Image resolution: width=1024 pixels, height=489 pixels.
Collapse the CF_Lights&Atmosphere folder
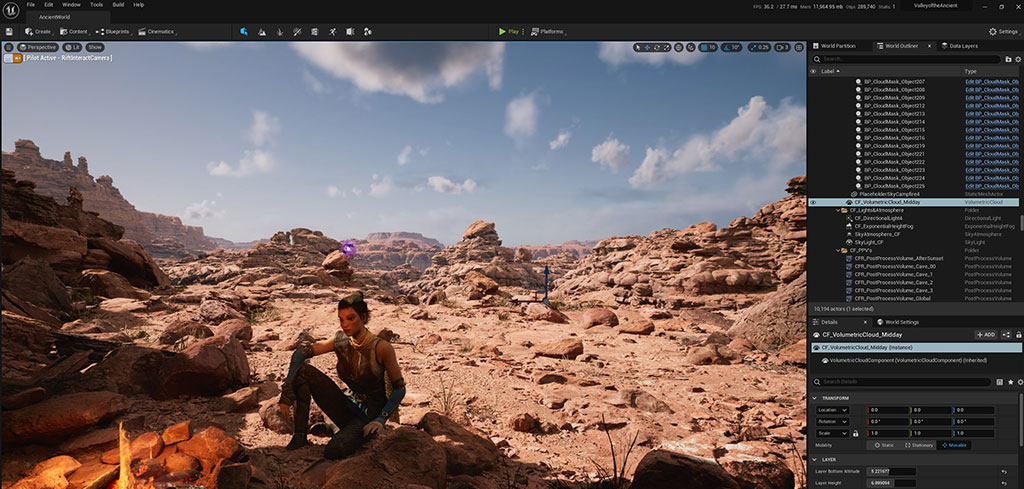(838, 210)
